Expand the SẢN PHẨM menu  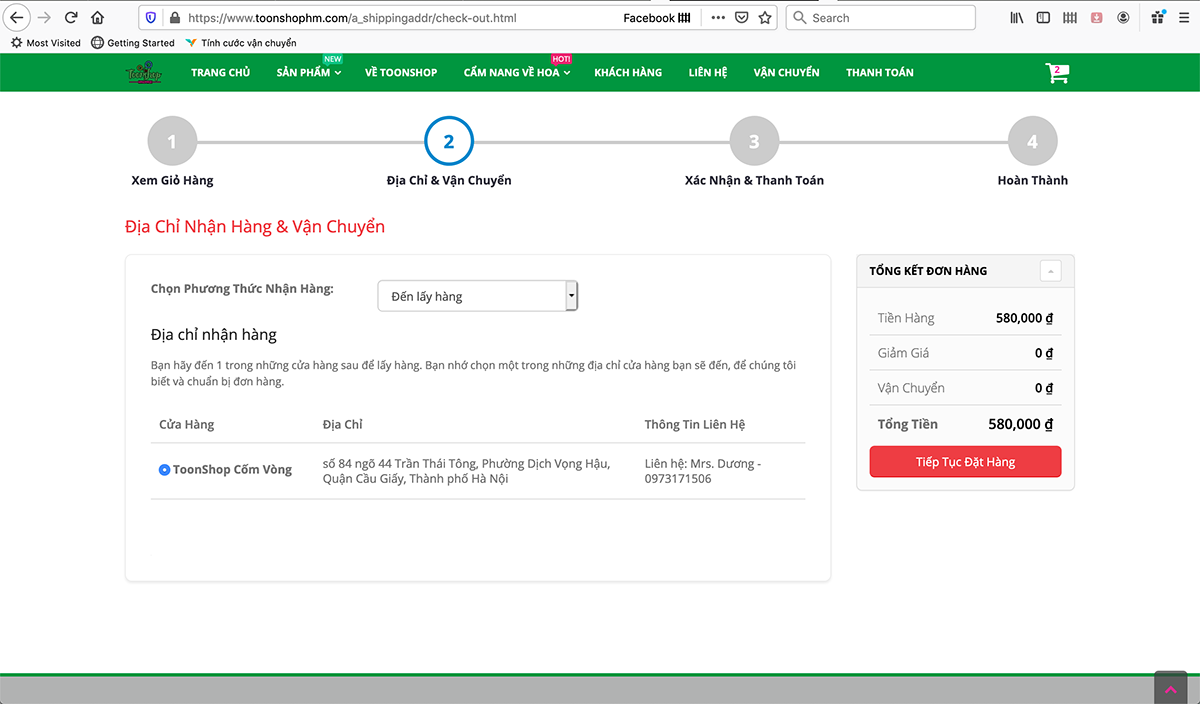coord(308,73)
